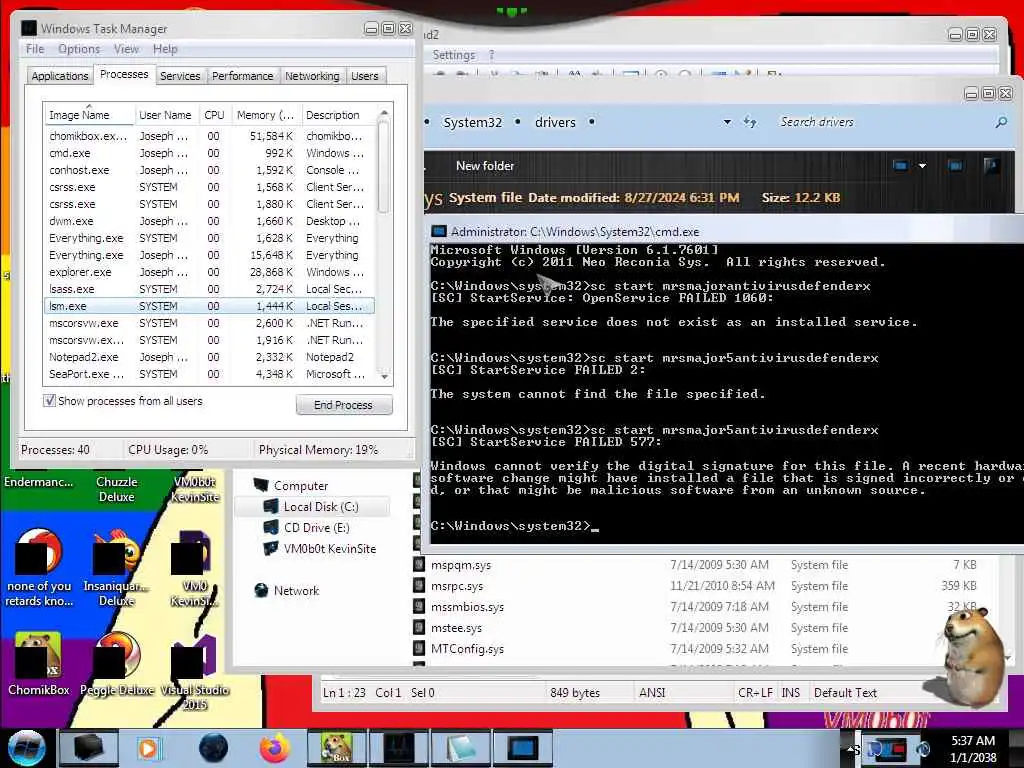Open the ? help menu in Notepad2
This screenshot has height=768, width=1024.
492,56
